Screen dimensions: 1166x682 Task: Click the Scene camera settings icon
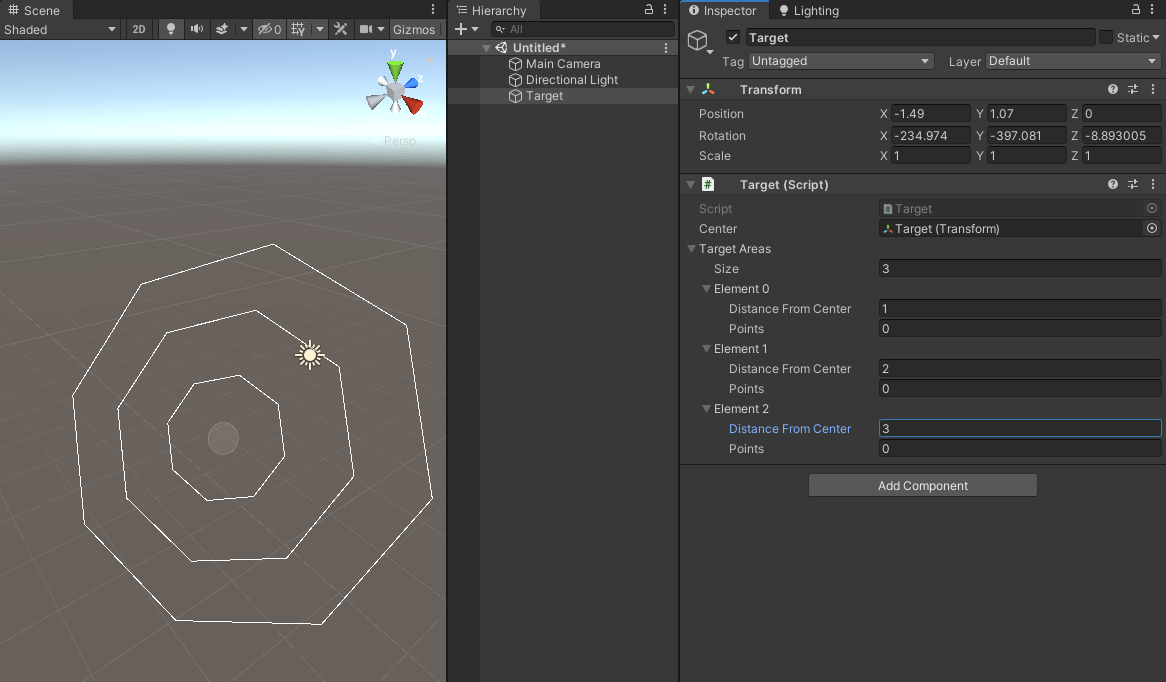point(367,29)
